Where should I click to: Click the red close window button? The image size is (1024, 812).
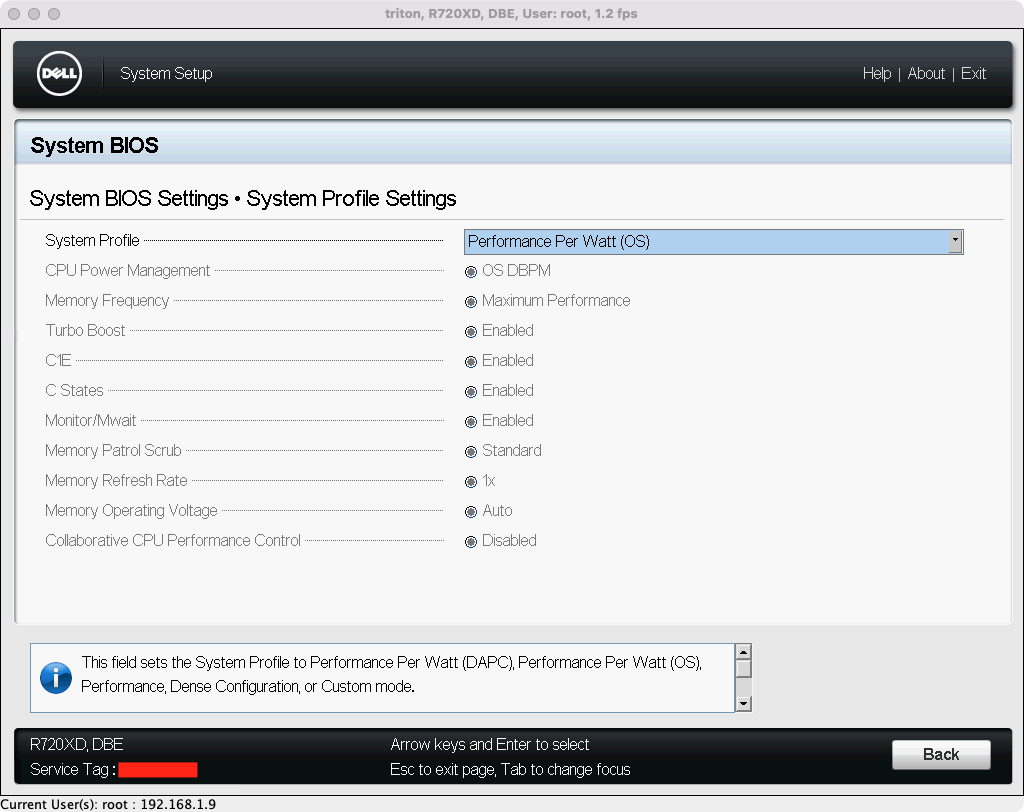click(14, 14)
